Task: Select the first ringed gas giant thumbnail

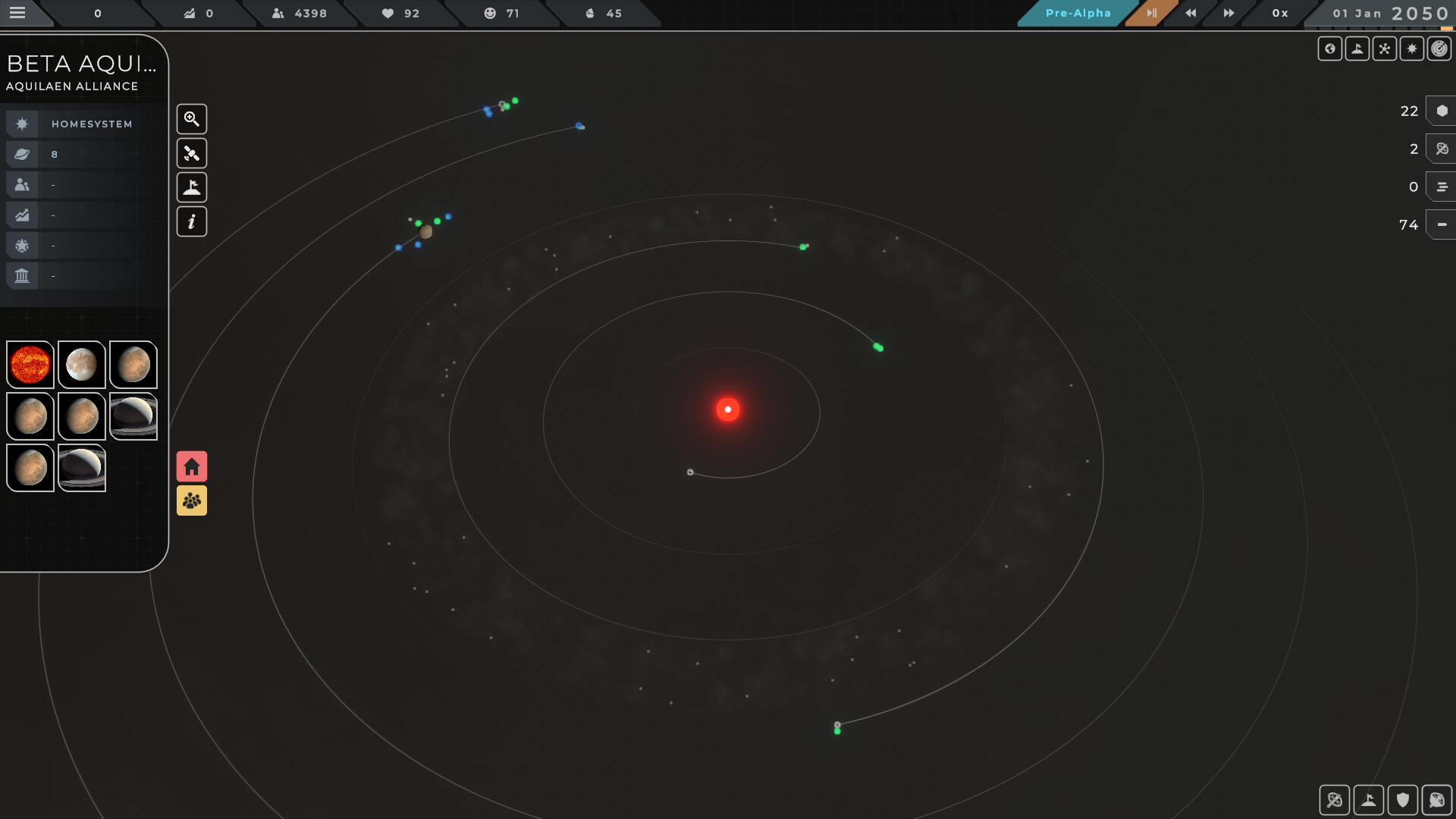Action: pyautogui.click(x=133, y=416)
